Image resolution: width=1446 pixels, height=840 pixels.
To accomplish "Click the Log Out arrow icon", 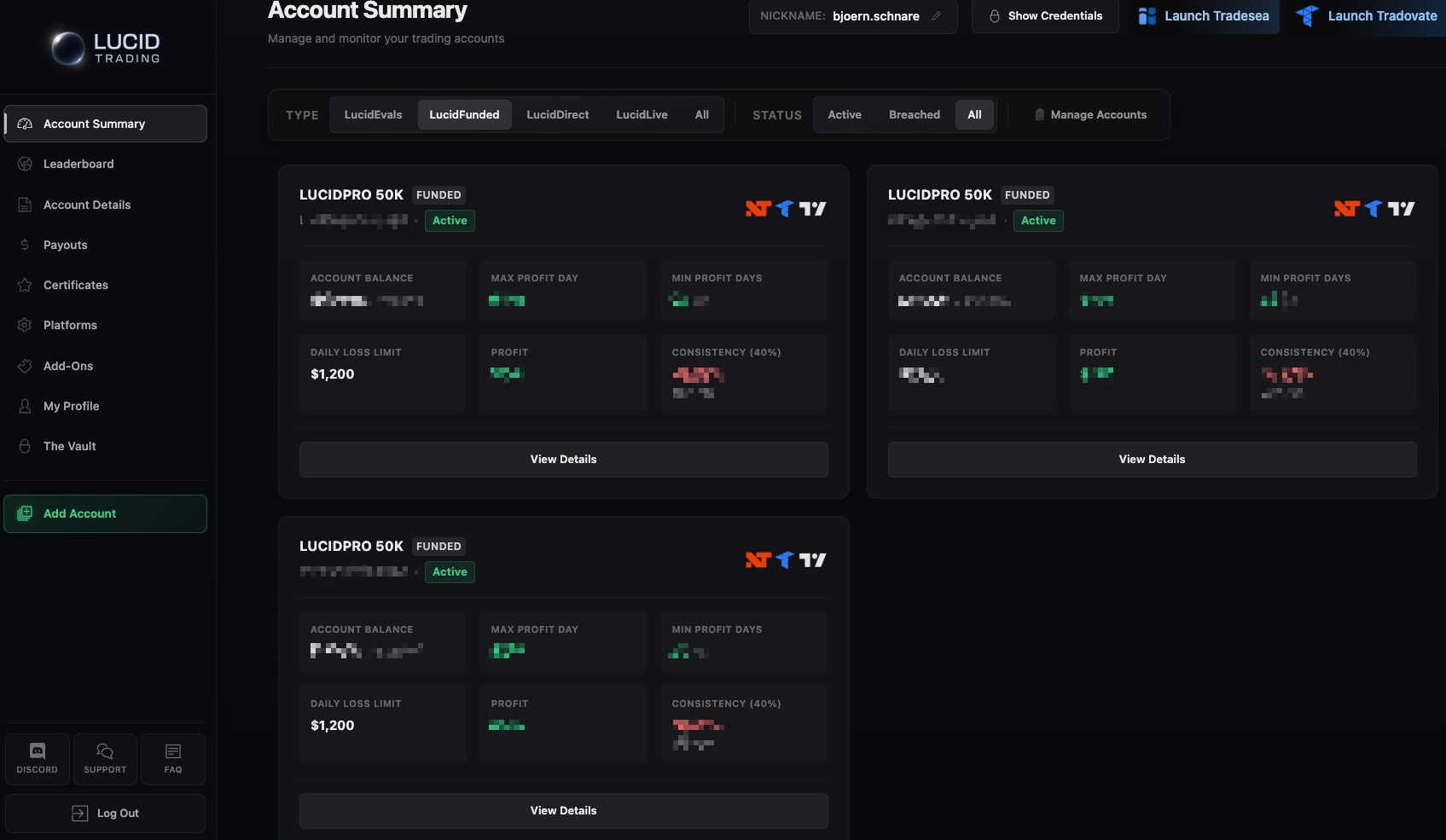I will (x=79, y=814).
